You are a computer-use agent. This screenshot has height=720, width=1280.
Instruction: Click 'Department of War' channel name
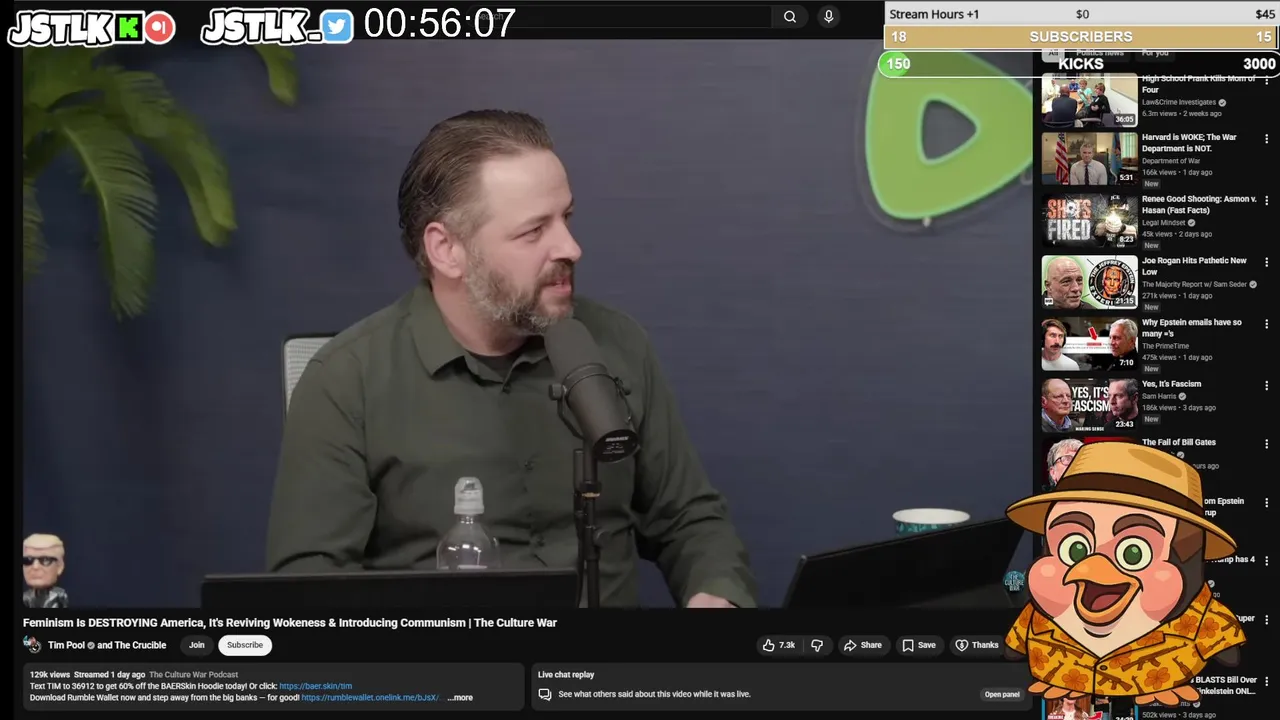[1171, 161]
